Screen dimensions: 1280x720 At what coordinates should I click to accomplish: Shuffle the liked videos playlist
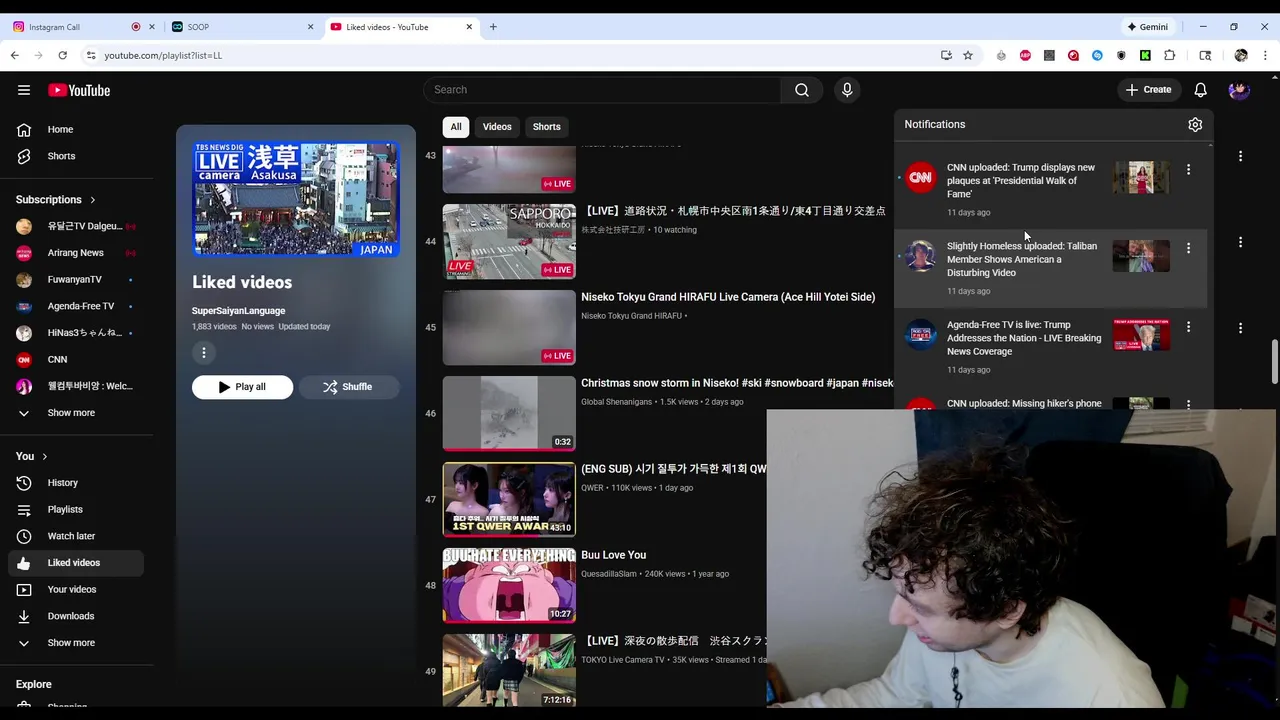pyautogui.click(x=348, y=387)
